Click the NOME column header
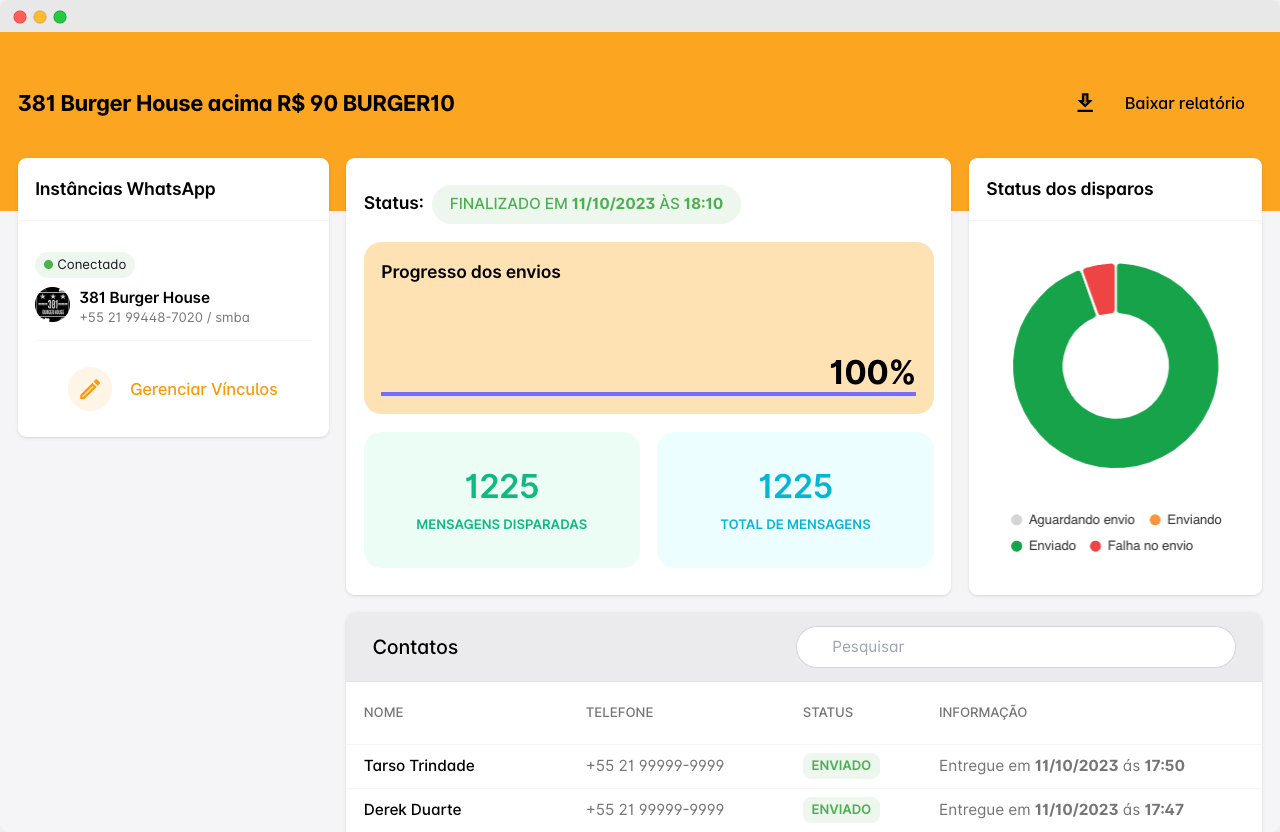This screenshot has width=1280, height=832. 384,713
